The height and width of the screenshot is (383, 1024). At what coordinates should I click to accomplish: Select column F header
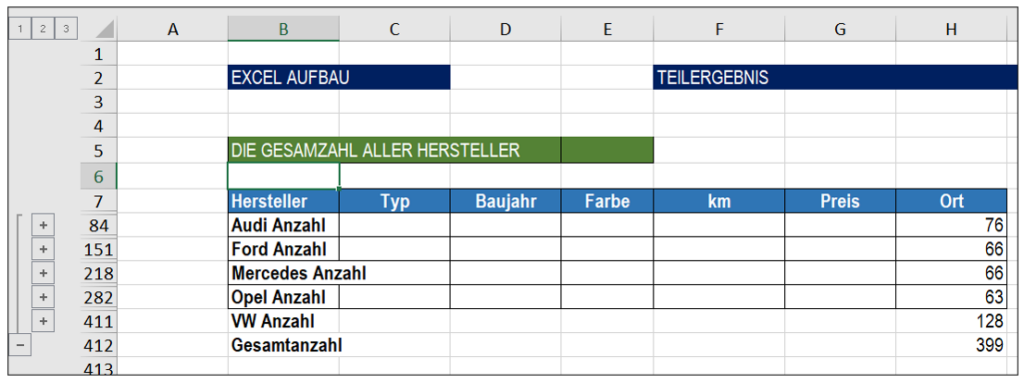[x=719, y=29]
